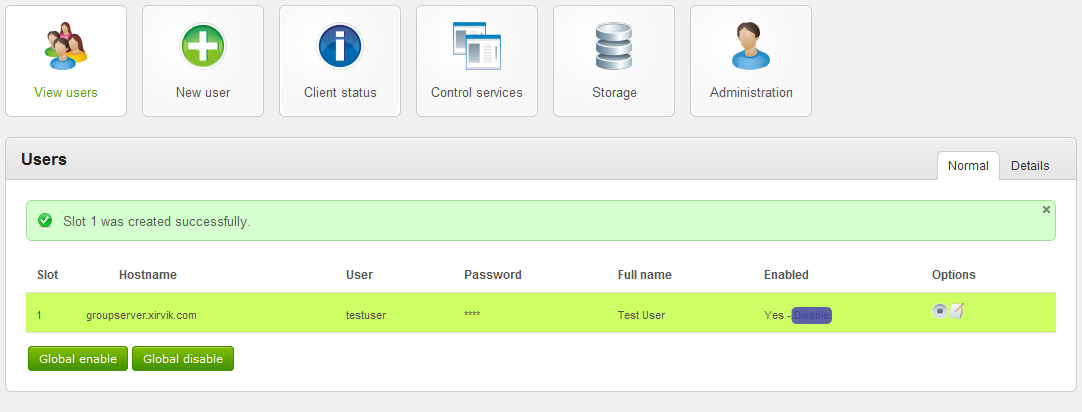Click the Test User full name cell
Image resolution: width=1082 pixels, height=412 pixels.
pos(641,315)
